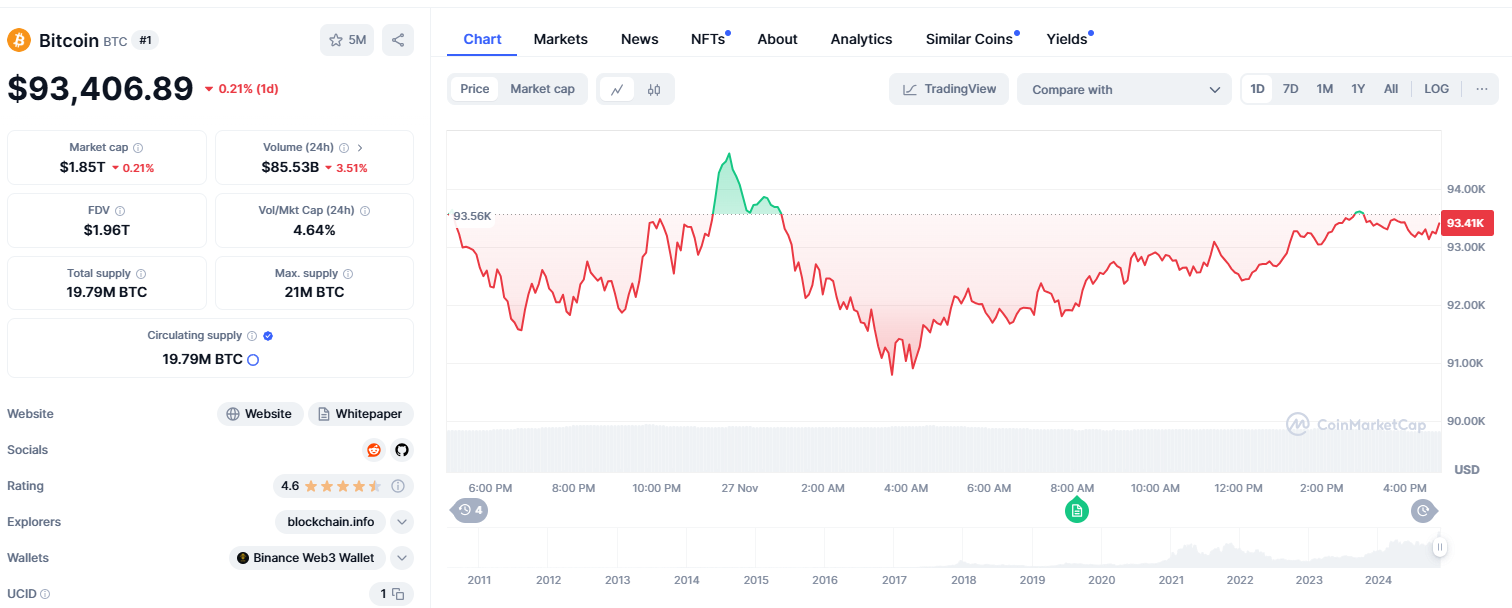Open the share icon button
This screenshot has height=608, width=1512.
tap(398, 40)
